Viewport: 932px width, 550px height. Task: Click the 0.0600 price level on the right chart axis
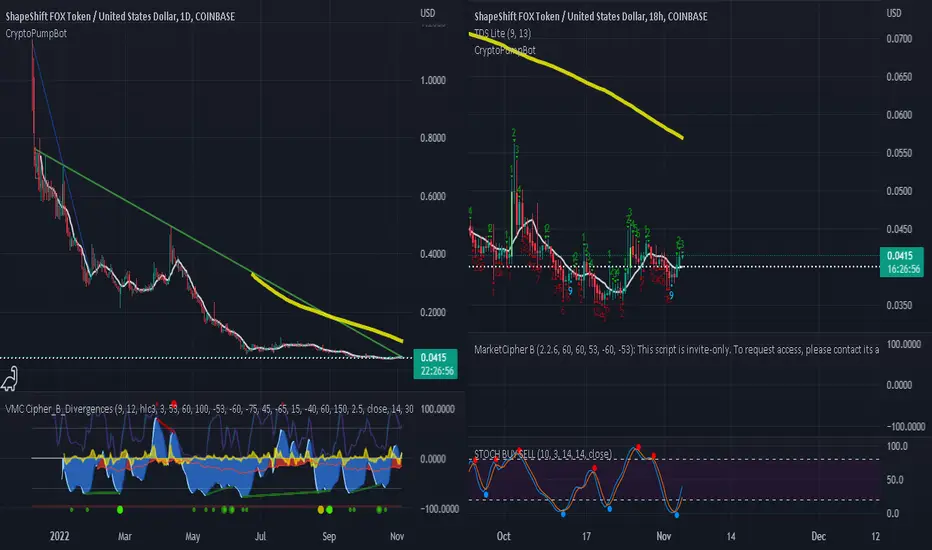click(899, 115)
